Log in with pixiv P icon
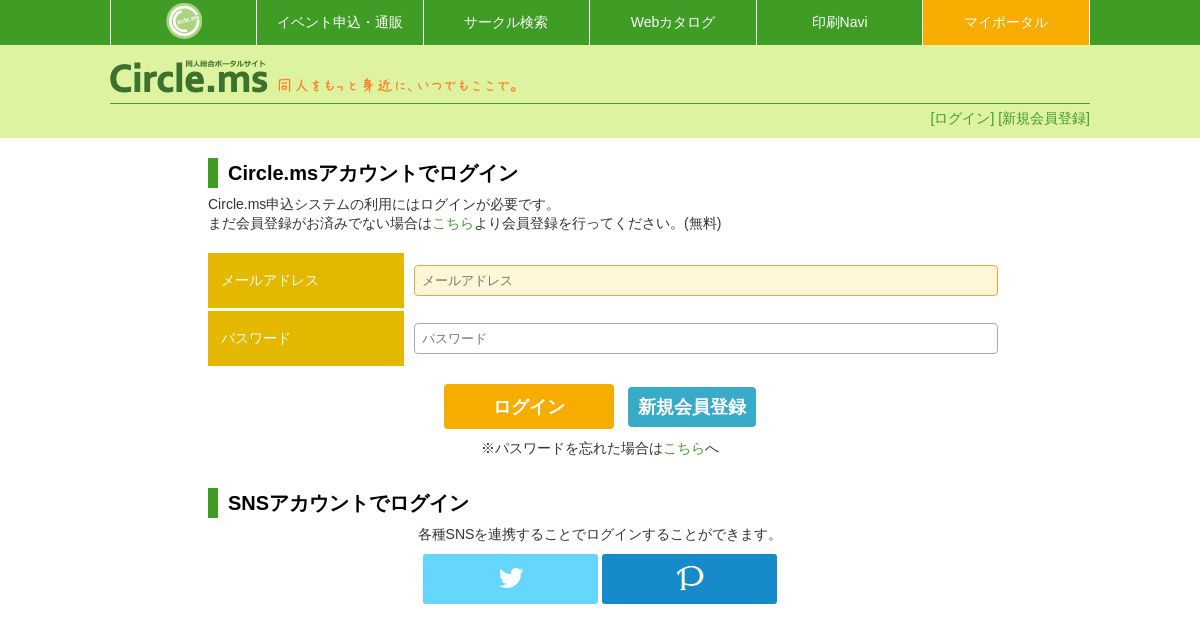Viewport: 1200px width, 630px height. (690, 579)
